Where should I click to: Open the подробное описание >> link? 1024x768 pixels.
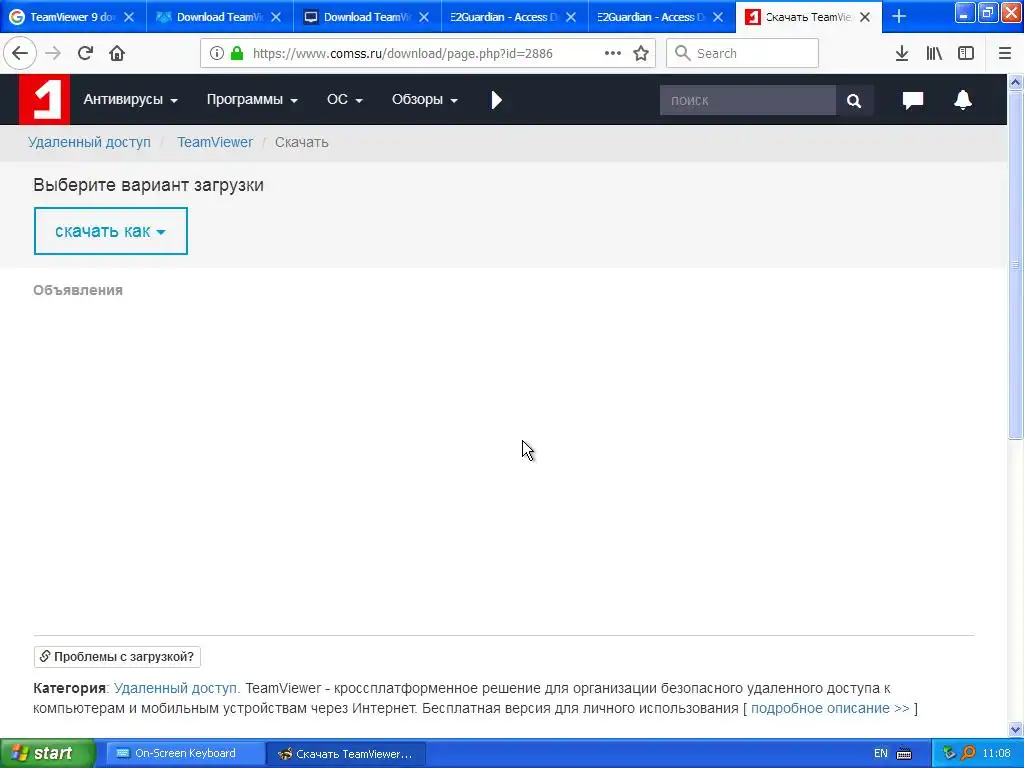830,709
